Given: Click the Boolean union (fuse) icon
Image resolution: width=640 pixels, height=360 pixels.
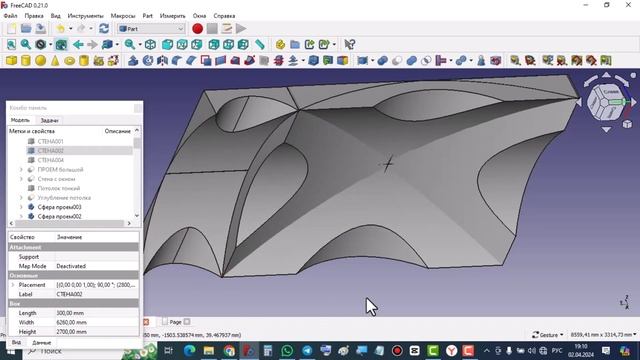Looking at the screenshot, I should [x=411, y=61].
